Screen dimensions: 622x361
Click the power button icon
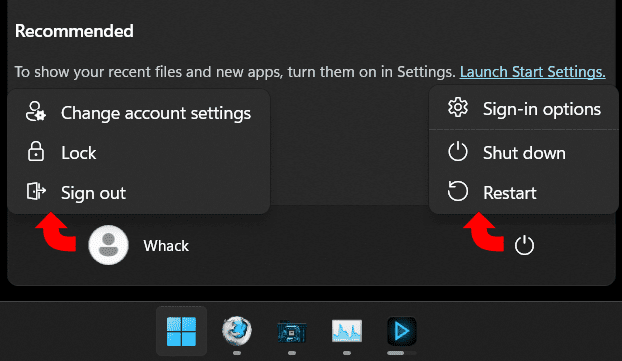pos(524,245)
